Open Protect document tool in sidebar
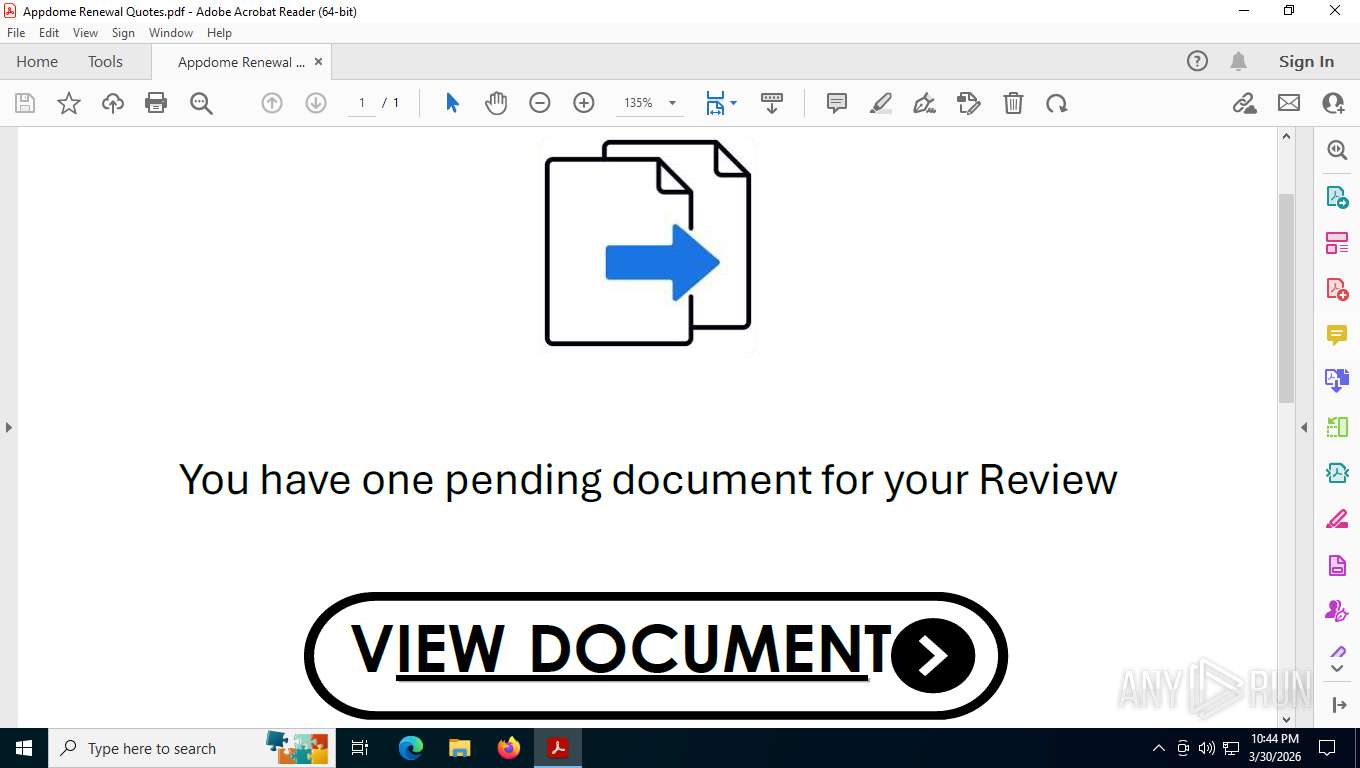This screenshot has height=768, width=1360. point(1337,565)
